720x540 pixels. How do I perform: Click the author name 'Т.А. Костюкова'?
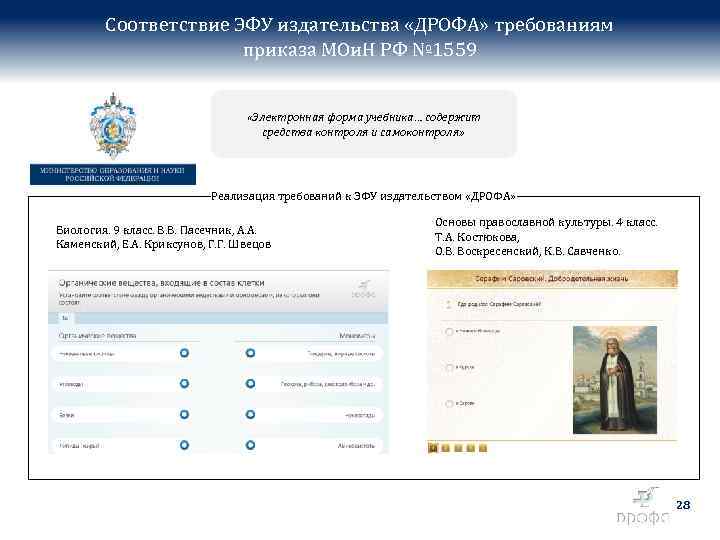tap(477, 237)
